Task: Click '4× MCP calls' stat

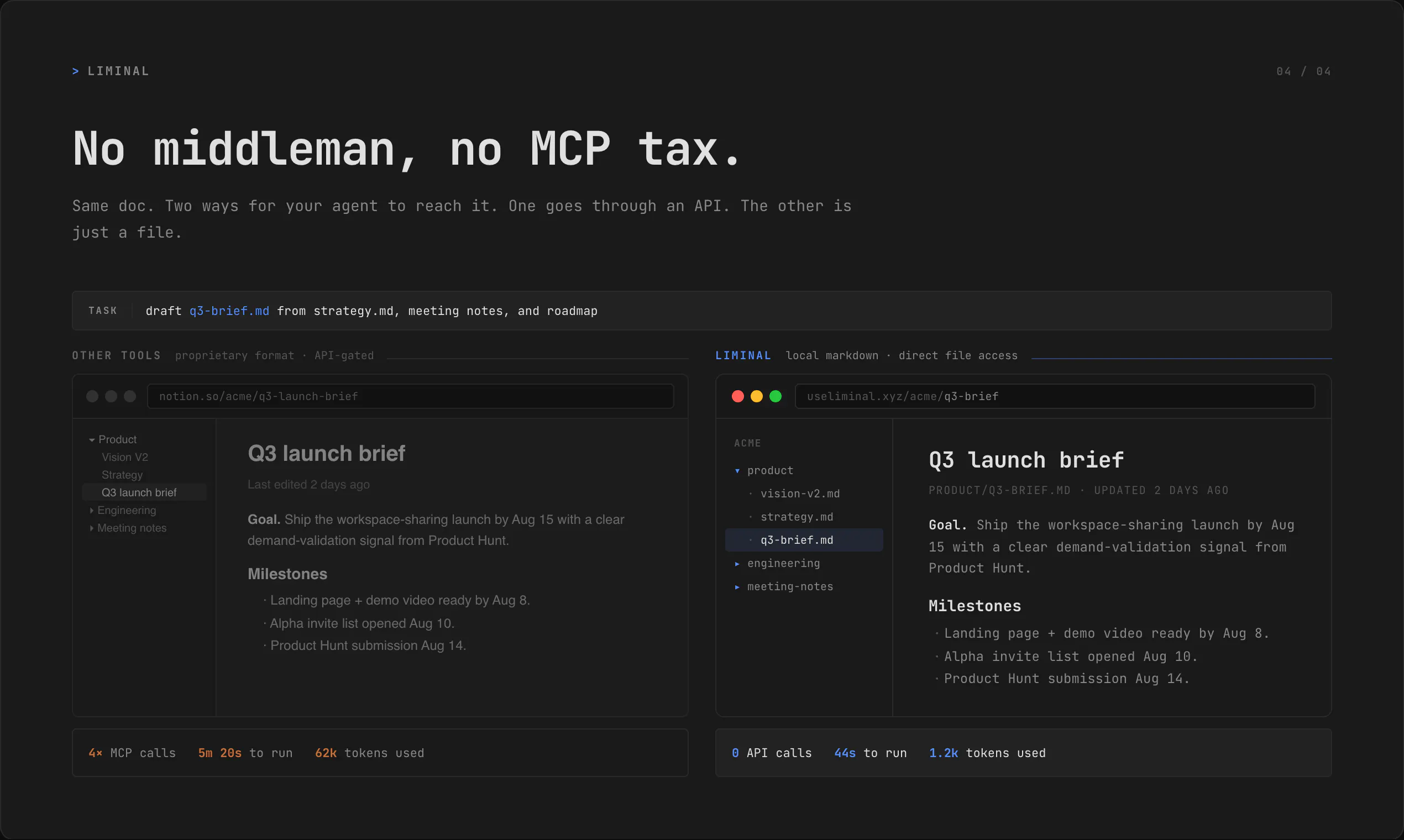Action: pyautogui.click(x=132, y=753)
